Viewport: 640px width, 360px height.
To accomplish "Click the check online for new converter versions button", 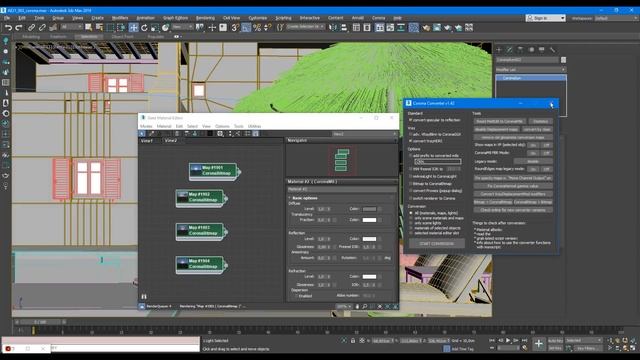I will pyautogui.click(x=513, y=210).
